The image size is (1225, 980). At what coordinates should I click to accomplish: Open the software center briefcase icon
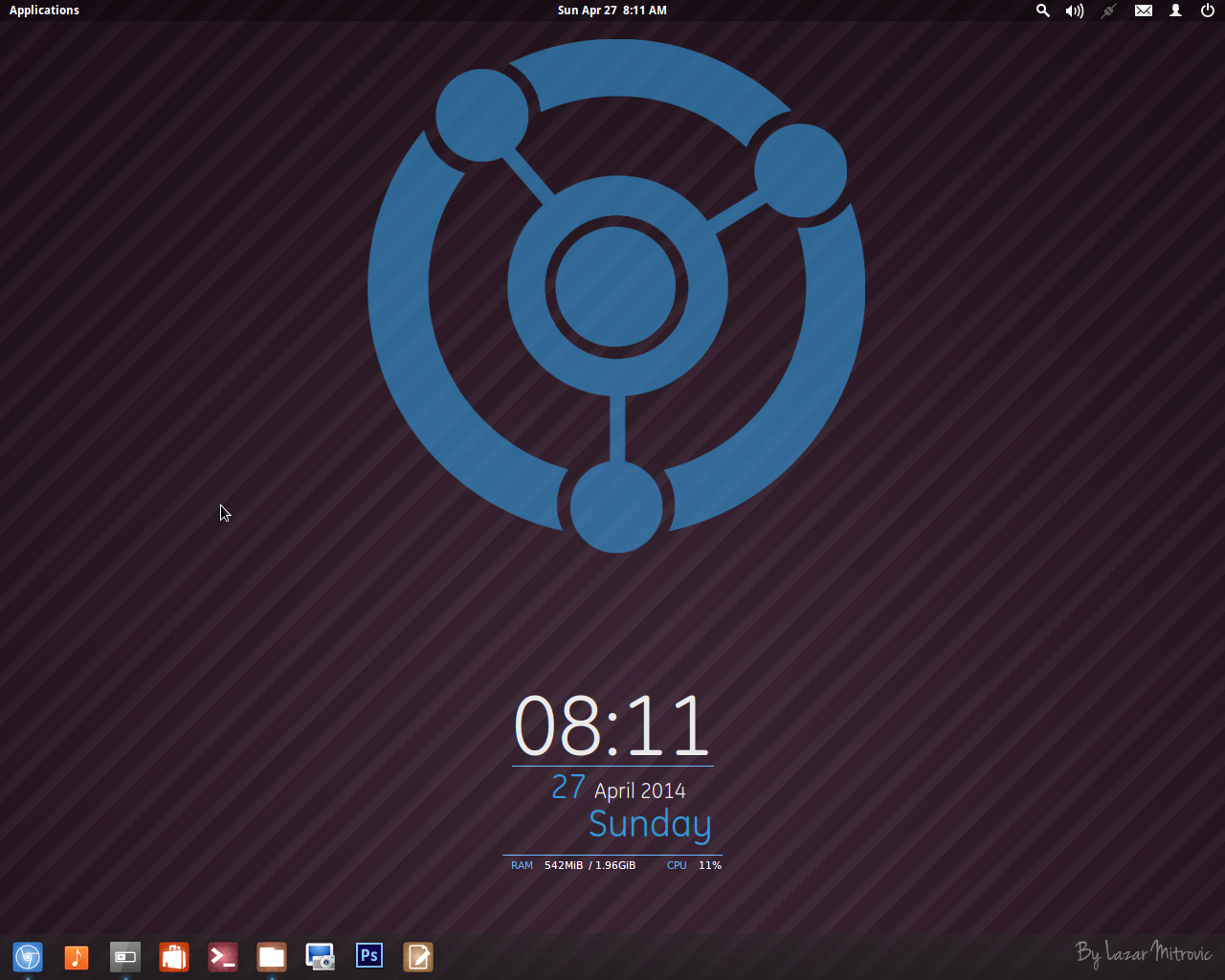point(174,956)
